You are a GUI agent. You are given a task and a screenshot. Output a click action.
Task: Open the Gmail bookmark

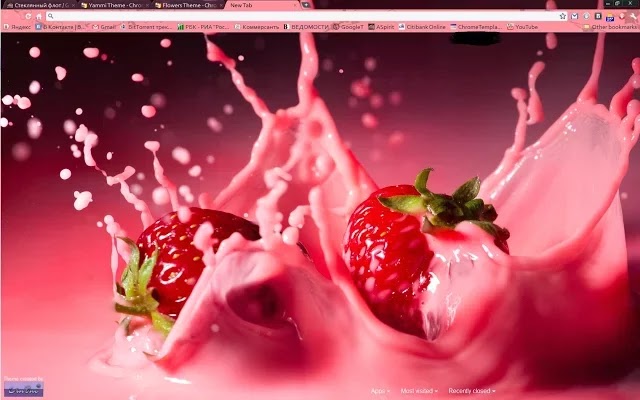coord(104,27)
